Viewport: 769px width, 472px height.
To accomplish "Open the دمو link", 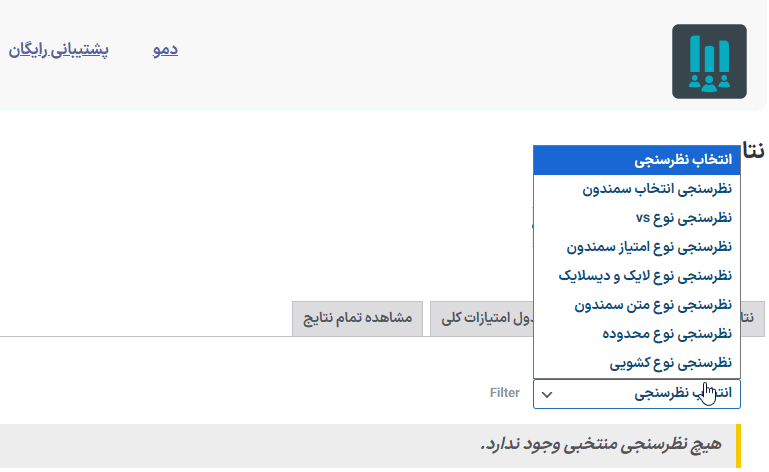I will (165, 50).
